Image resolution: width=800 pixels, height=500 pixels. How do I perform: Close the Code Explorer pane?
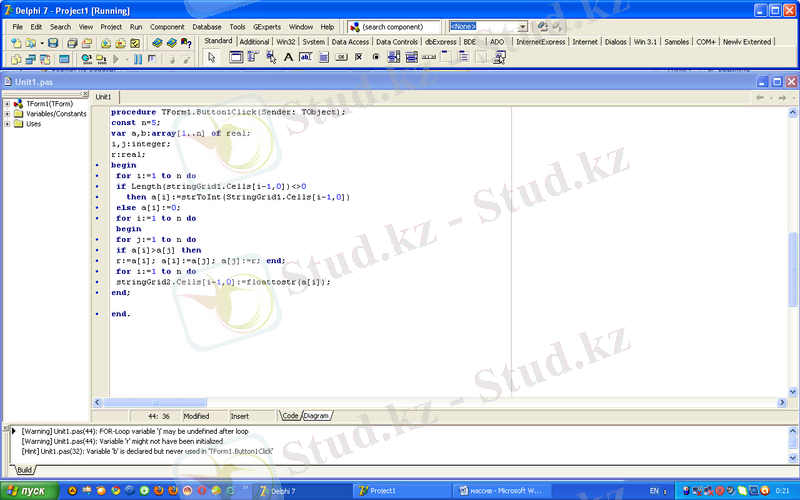coord(85,94)
